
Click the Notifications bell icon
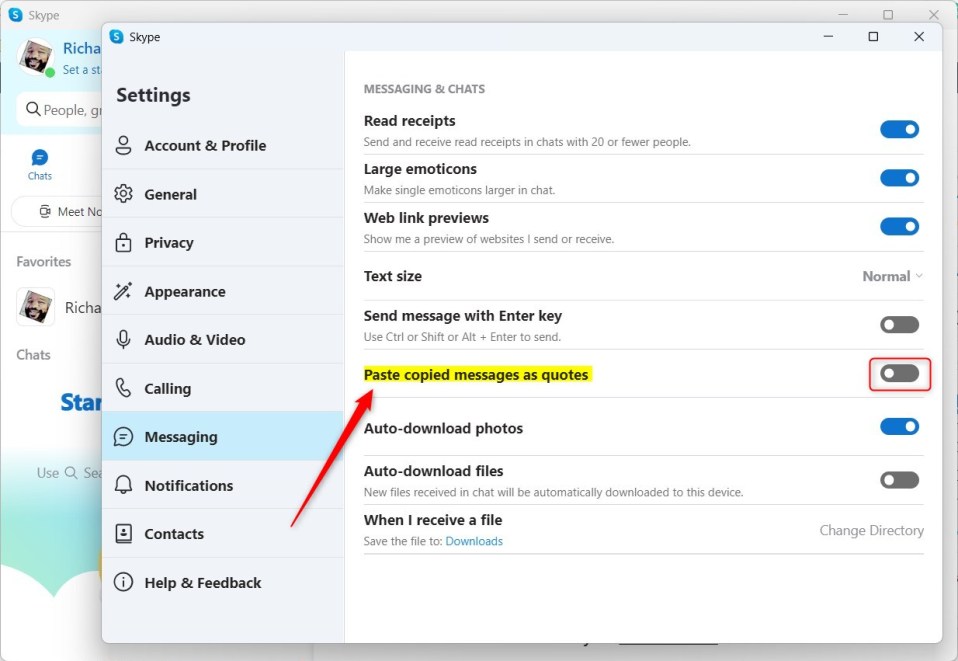tap(123, 485)
